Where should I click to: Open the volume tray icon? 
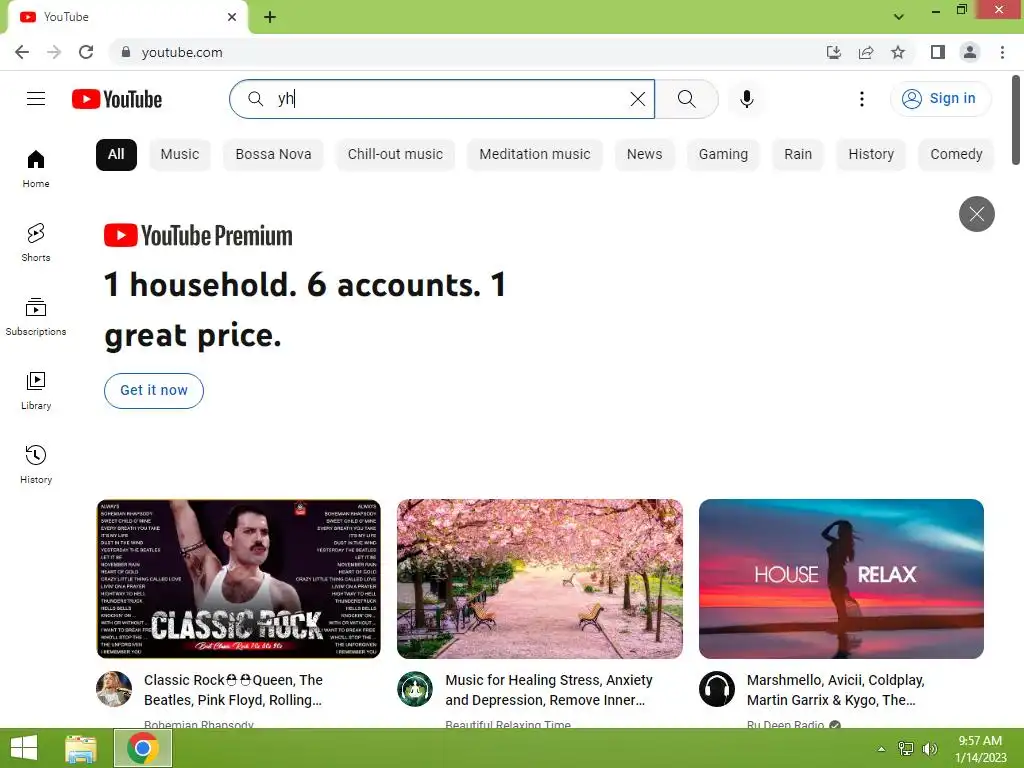coord(929,749)
